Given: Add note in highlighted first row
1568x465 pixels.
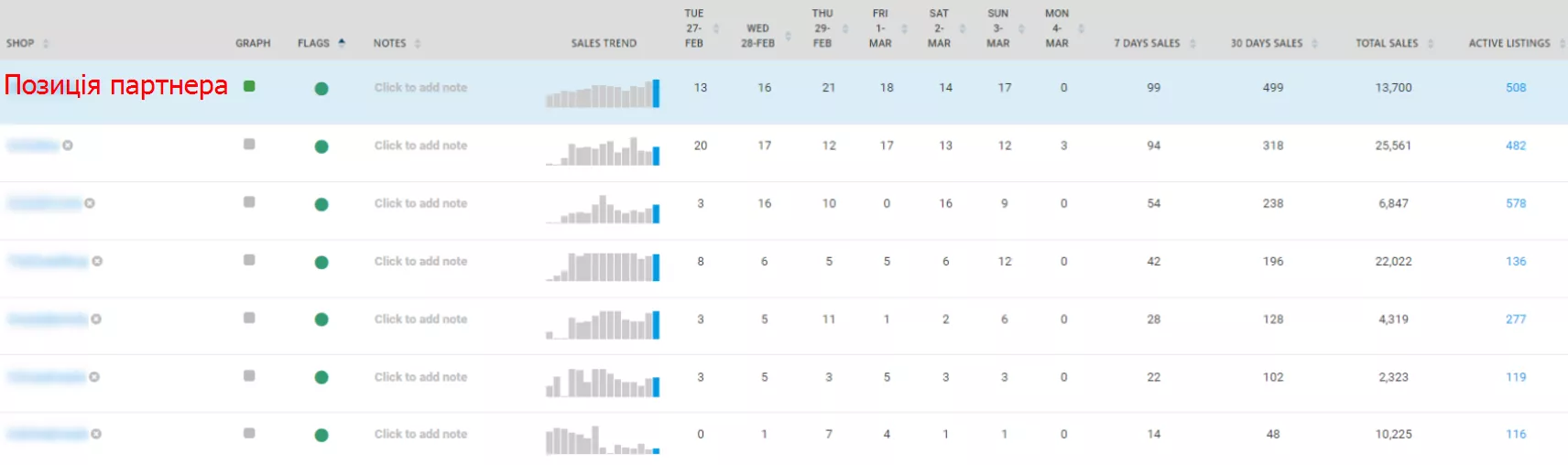Looking at the screenshot, I should (x=420, y=88).
